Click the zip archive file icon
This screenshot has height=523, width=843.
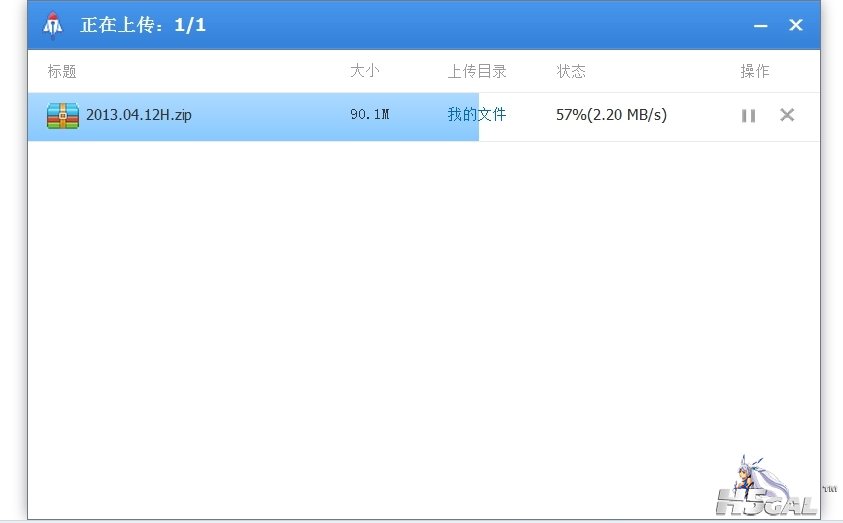coord(63,116)
